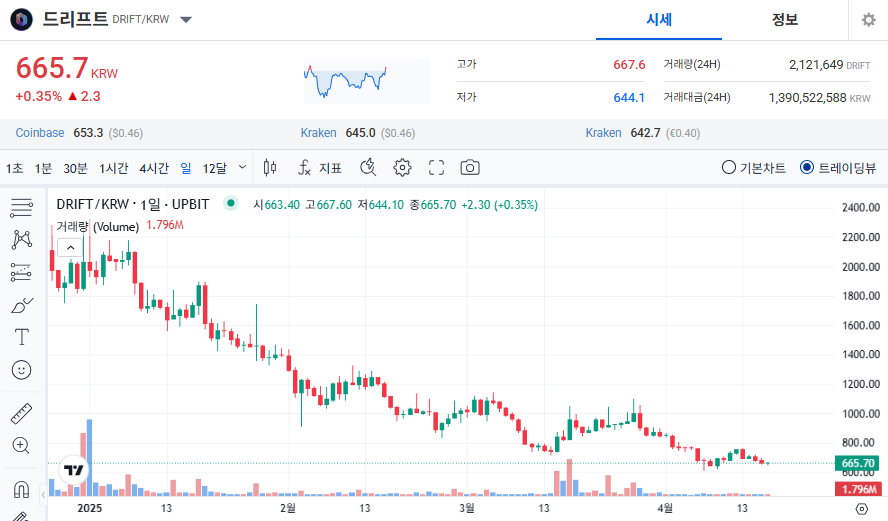The image size is (888, 521).
Task: Click the 665.7 current price heading
Action: pyautogui.click(x=52, y=68)
